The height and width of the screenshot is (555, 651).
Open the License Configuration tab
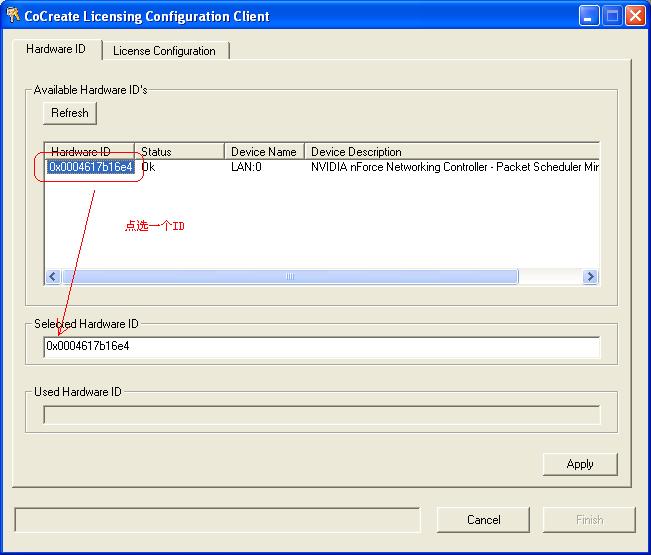coord(165,51)
